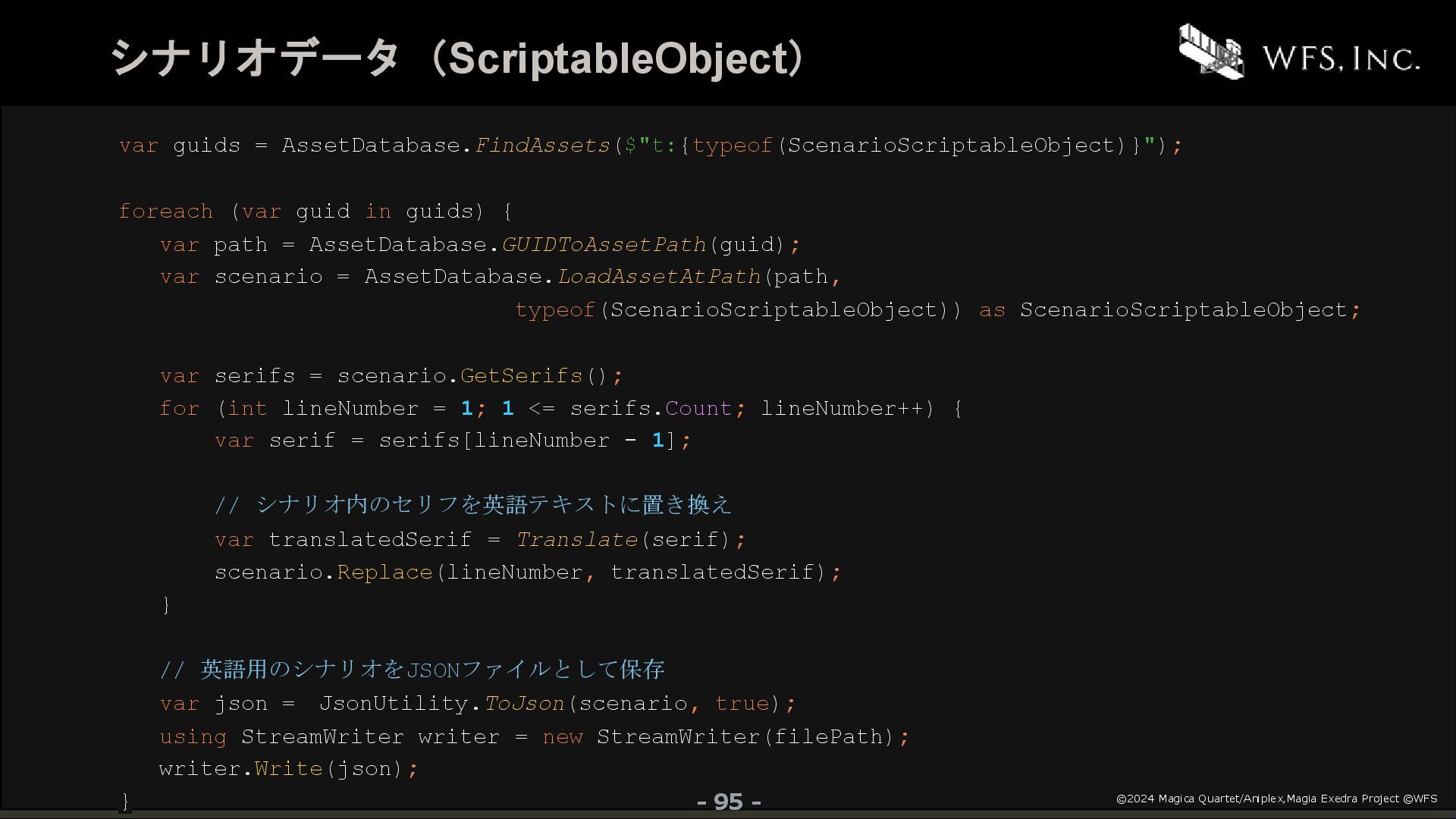The width and height of the screenshot is (1456, 819).
Task: Click the 'new StreamWriter(filePath)' expression
Action: pyautogui.click(x=719, y=736)
